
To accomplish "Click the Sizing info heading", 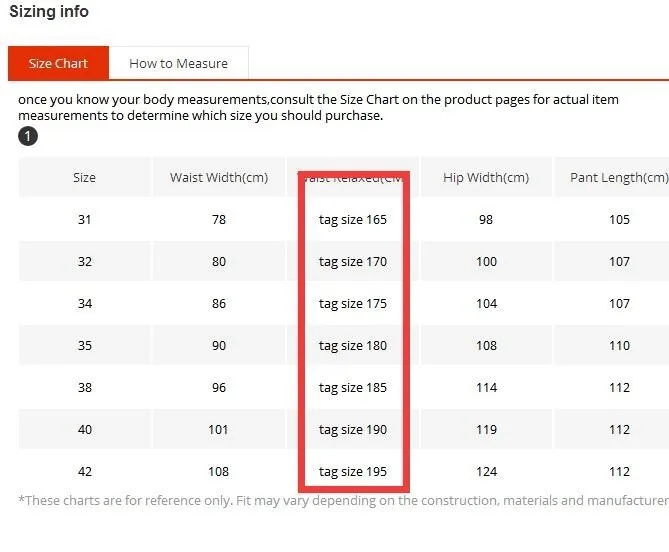I will (x=49, y=12).
